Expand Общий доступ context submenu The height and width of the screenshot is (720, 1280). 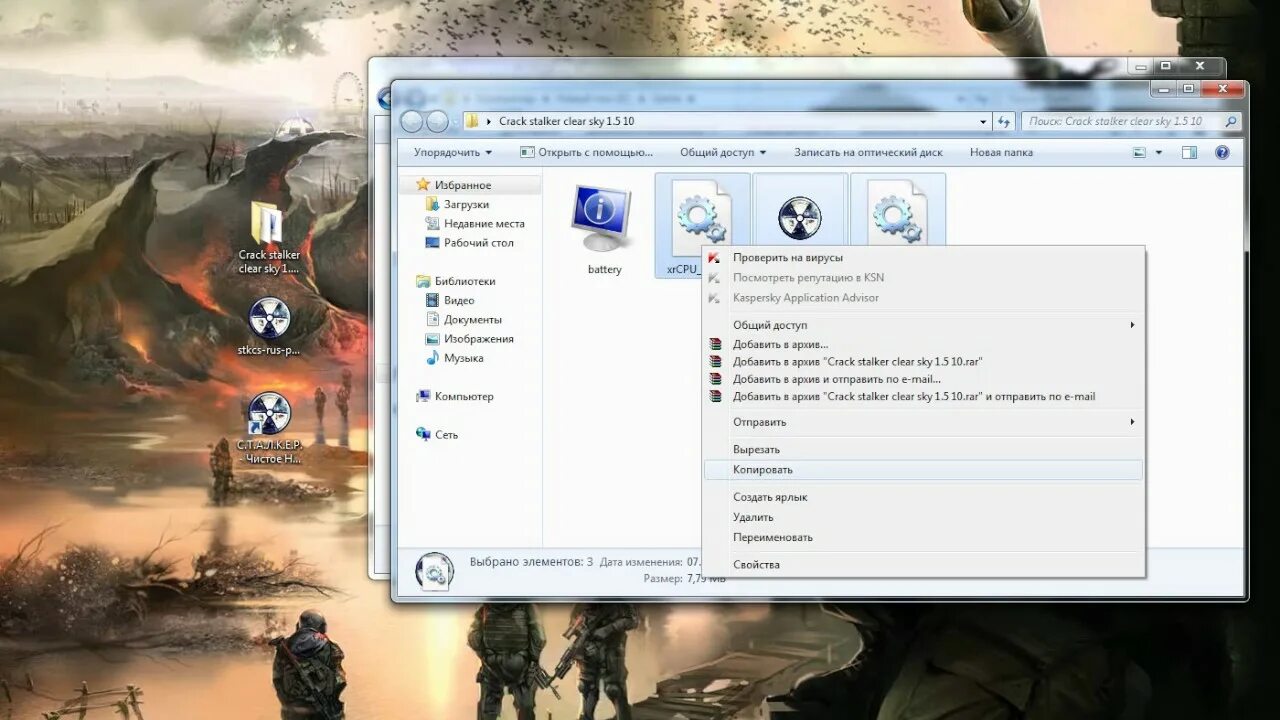(923, 325)
